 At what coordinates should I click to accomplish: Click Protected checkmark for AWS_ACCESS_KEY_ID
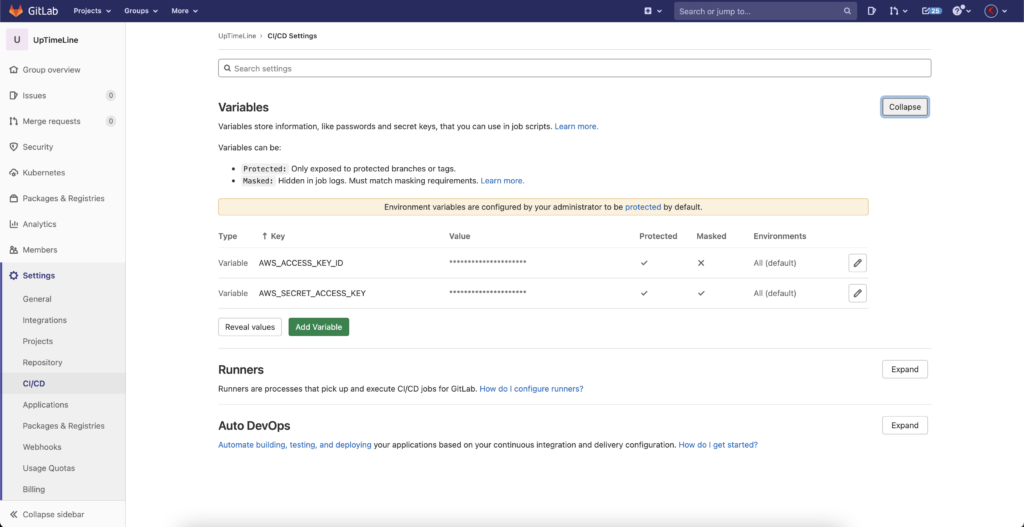point(644,263)
